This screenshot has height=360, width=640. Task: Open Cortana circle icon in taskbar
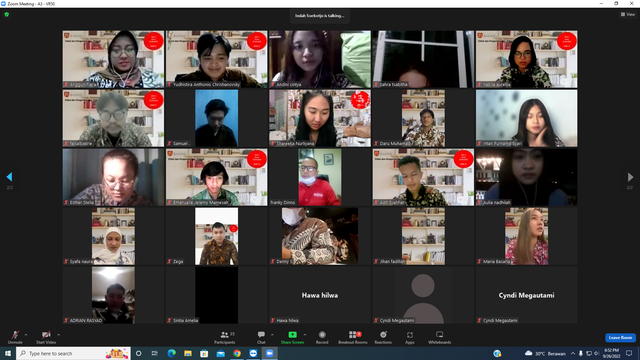tap(139, 353)
